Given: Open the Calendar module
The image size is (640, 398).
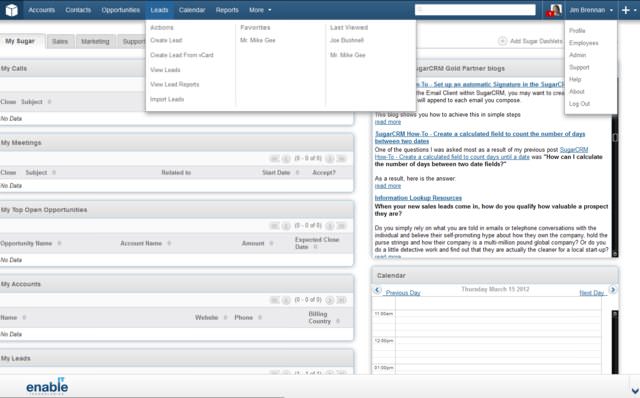Looking at the screenshot, I should click(192, 10).
